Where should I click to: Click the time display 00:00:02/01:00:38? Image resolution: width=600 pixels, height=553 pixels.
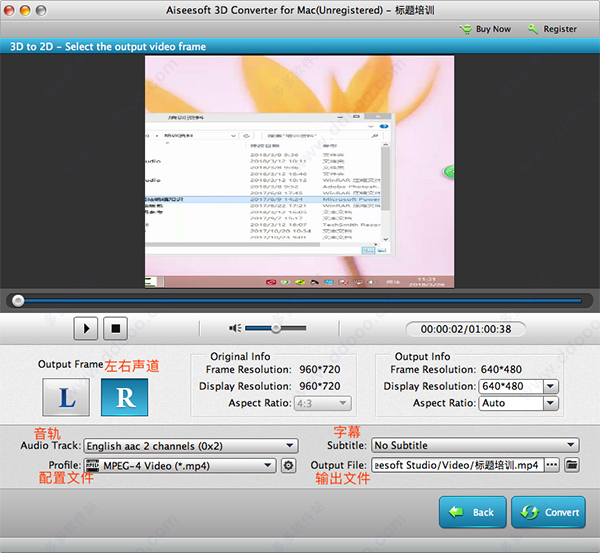(x=466, y=329)
